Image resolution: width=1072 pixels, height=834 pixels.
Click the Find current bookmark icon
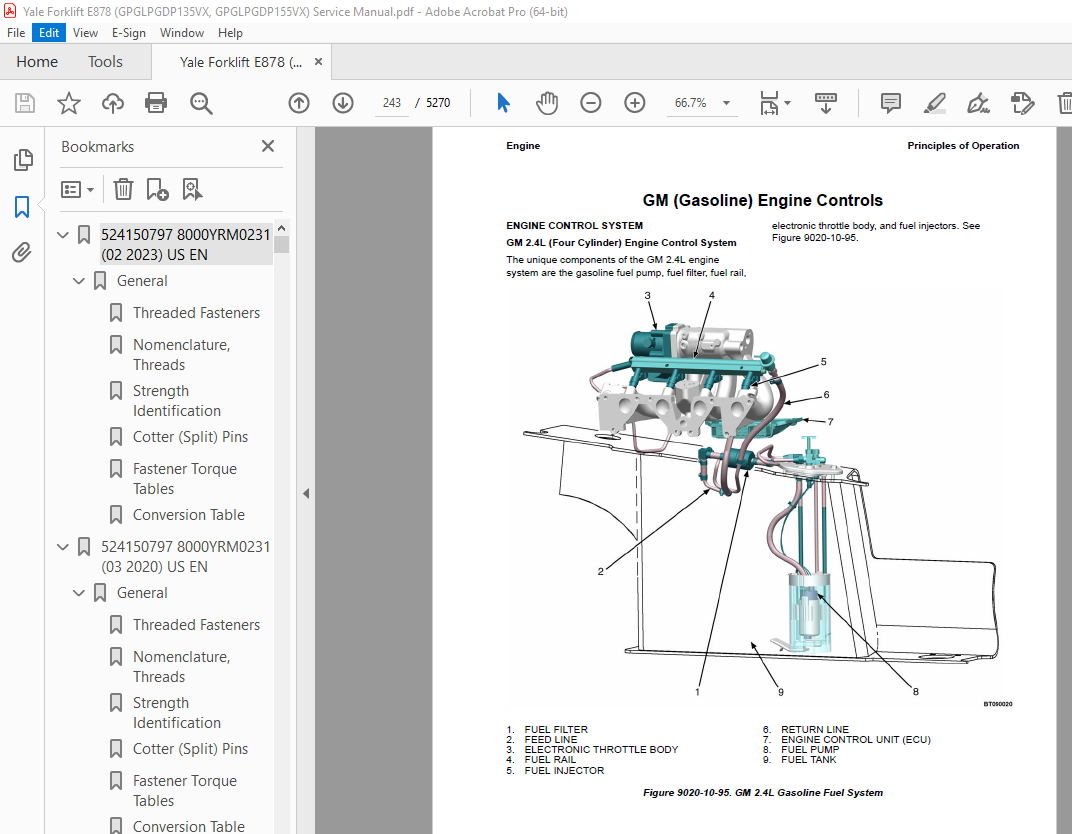pyautogui.click(x=192, y=189)
